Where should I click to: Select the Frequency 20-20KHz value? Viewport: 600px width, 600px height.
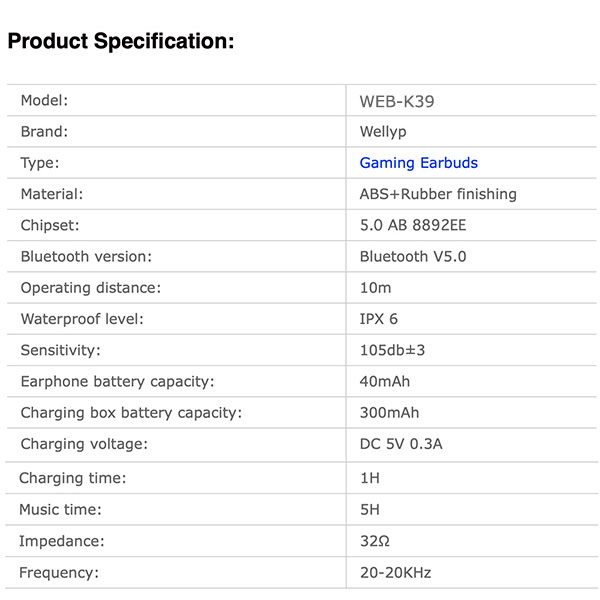[395, 573]
